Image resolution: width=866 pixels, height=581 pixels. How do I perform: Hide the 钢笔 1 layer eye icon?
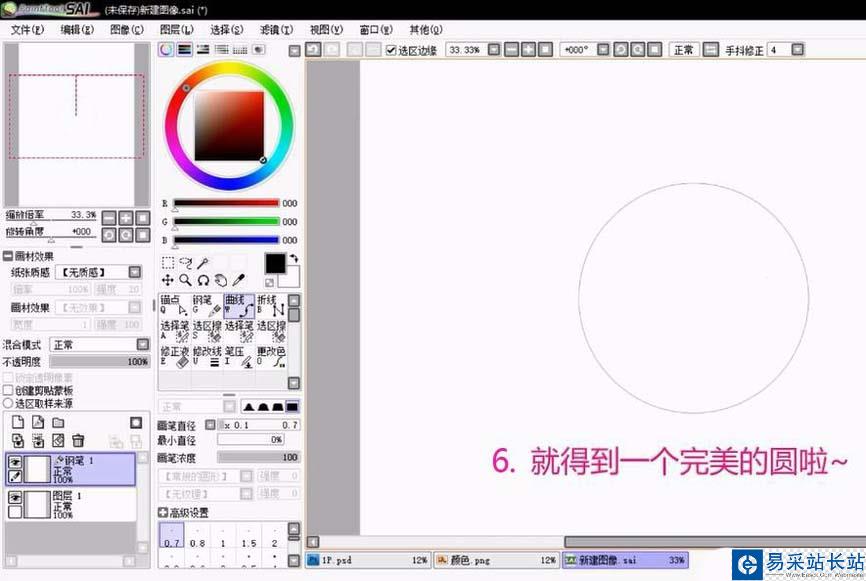[x=15, y=462]
